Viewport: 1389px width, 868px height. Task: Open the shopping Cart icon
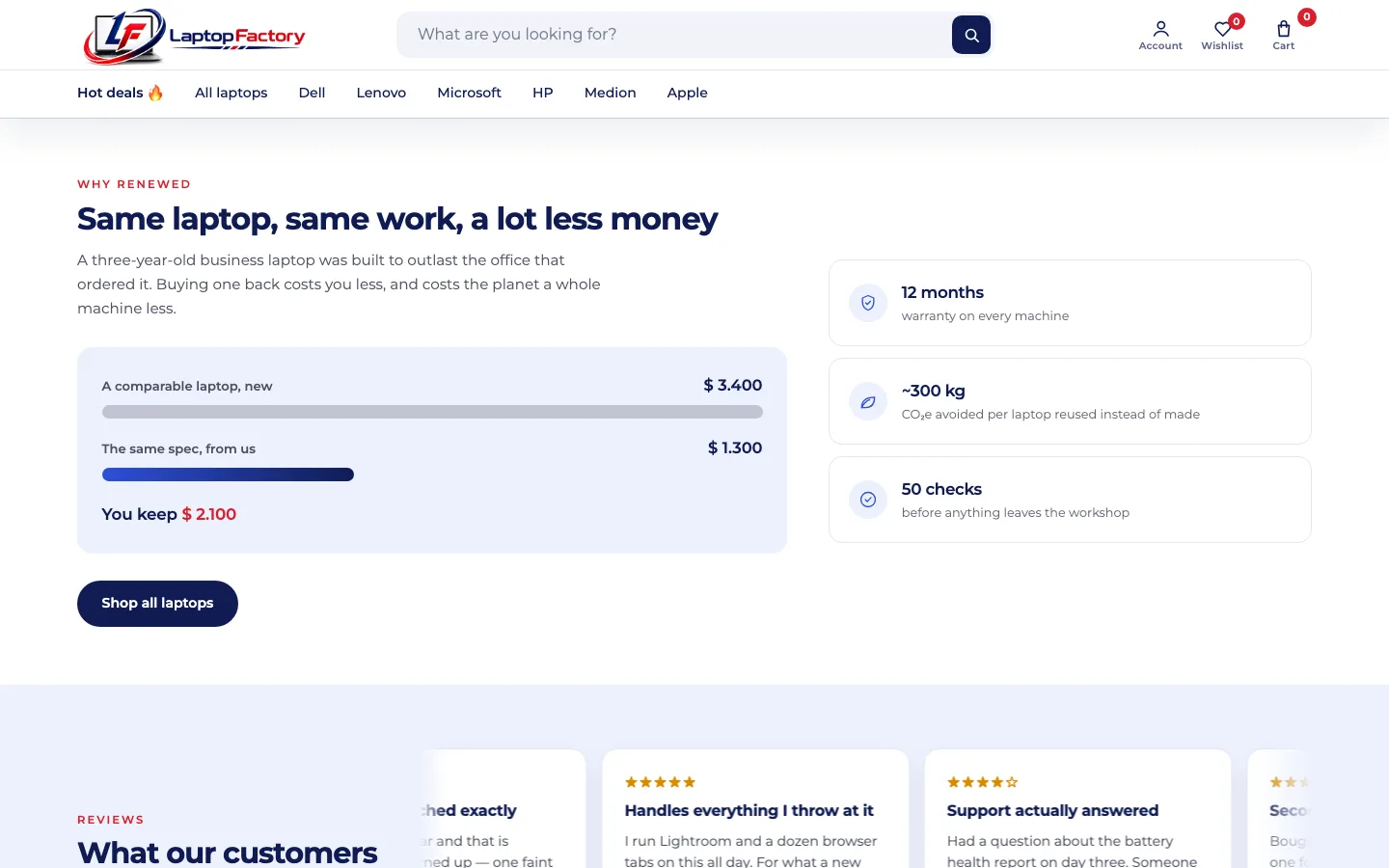(1284, 35)
